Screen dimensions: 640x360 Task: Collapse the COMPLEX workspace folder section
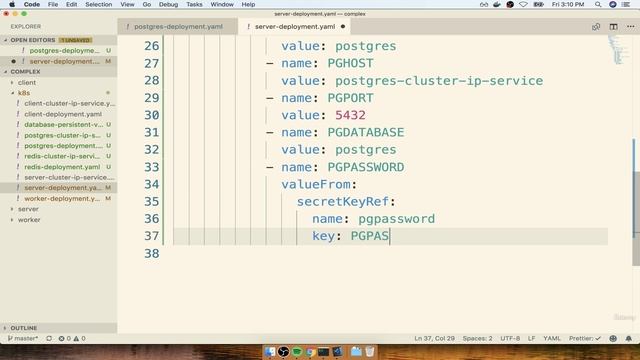(x=25, y=72)
